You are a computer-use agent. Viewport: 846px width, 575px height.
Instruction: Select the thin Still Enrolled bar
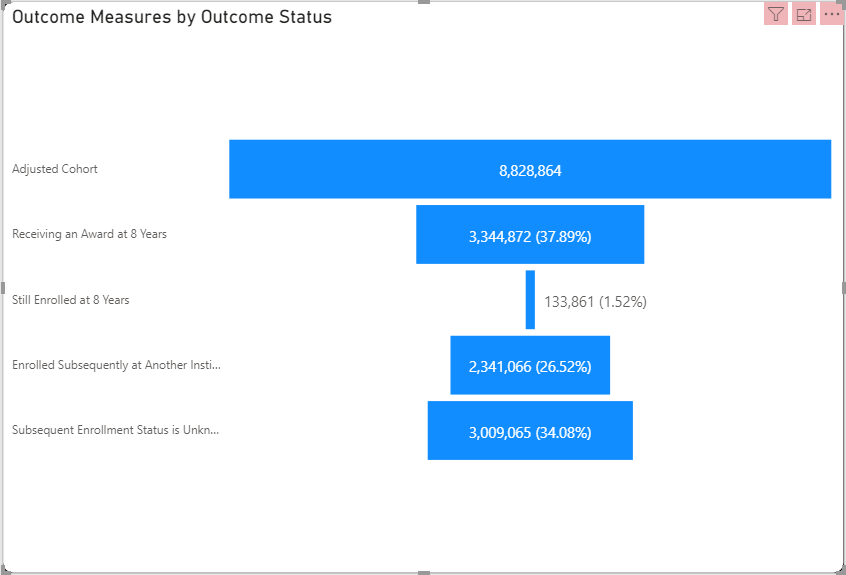tap(530, 299)
